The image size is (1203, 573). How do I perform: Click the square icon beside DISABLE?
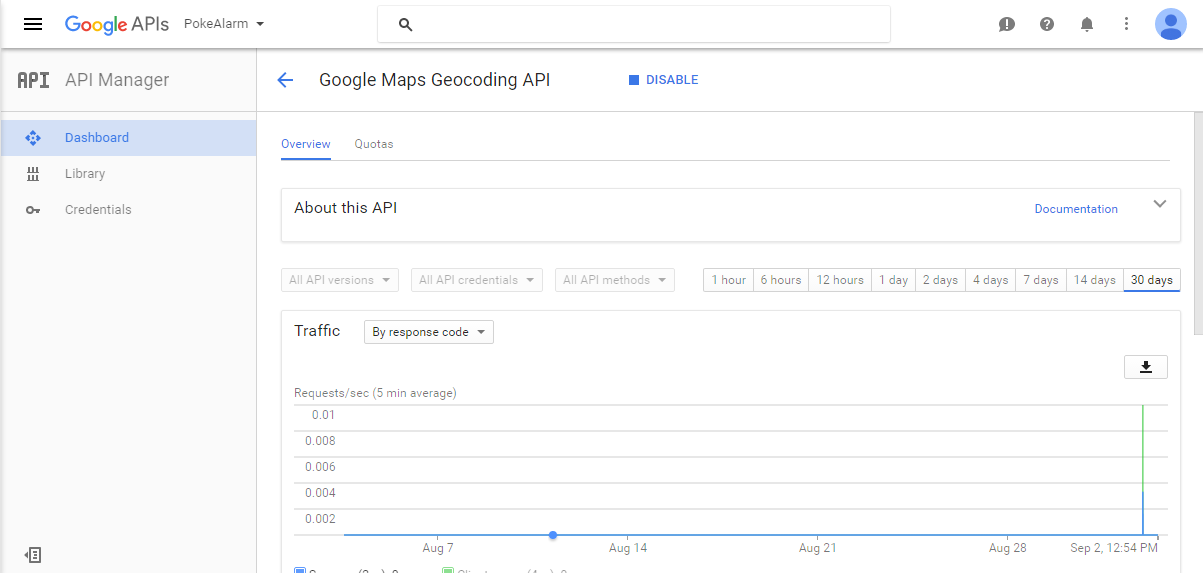634,80
